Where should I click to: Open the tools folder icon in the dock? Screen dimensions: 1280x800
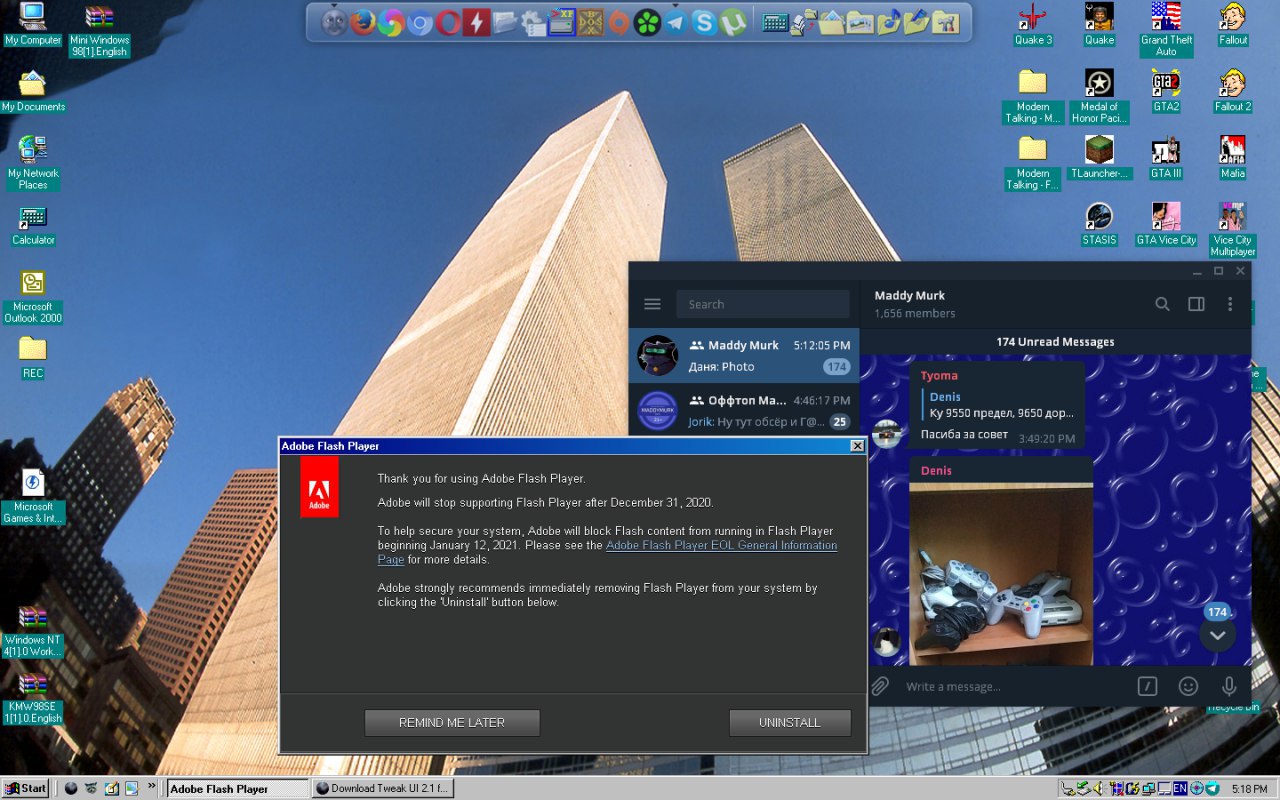[x=945, y=22]
